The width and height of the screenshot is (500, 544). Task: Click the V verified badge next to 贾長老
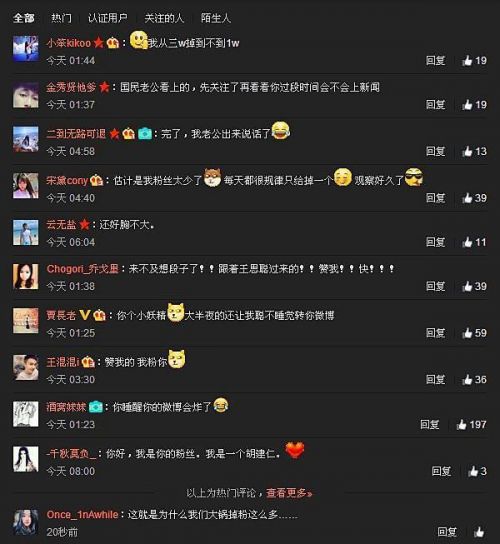tap(85, 315)
